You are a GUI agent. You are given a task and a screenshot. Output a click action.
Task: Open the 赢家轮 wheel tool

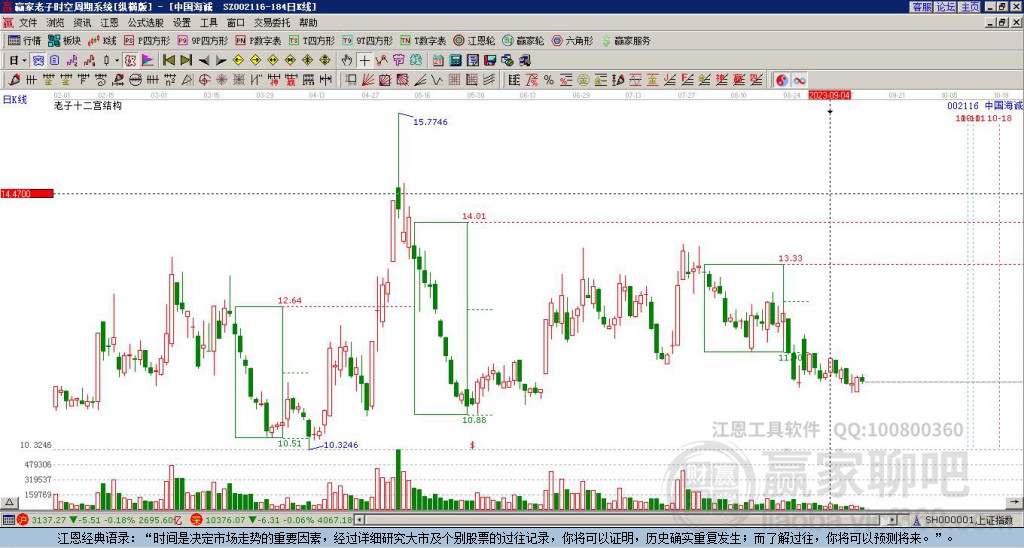click(523, 40)
